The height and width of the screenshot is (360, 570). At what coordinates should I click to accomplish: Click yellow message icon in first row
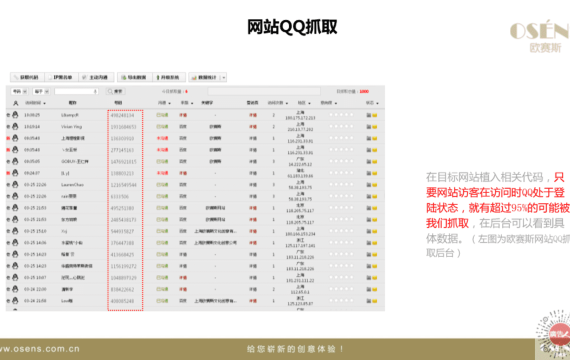click(374, 115)
